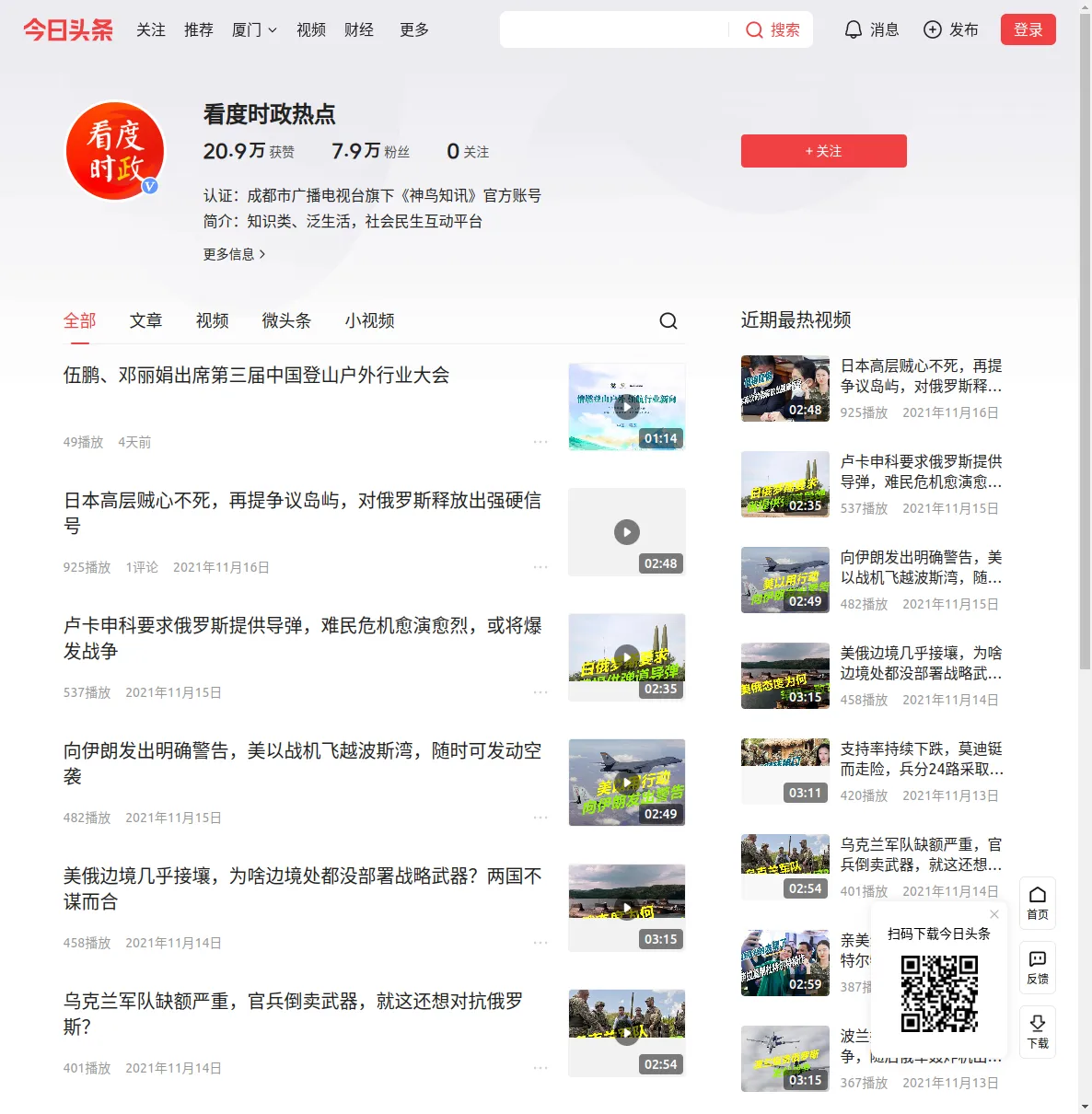The width and height of the screenshot is (1092, 1114).
Task: Open 美俄边境几乎接壤 article title
Action: (x=303, y=888)
